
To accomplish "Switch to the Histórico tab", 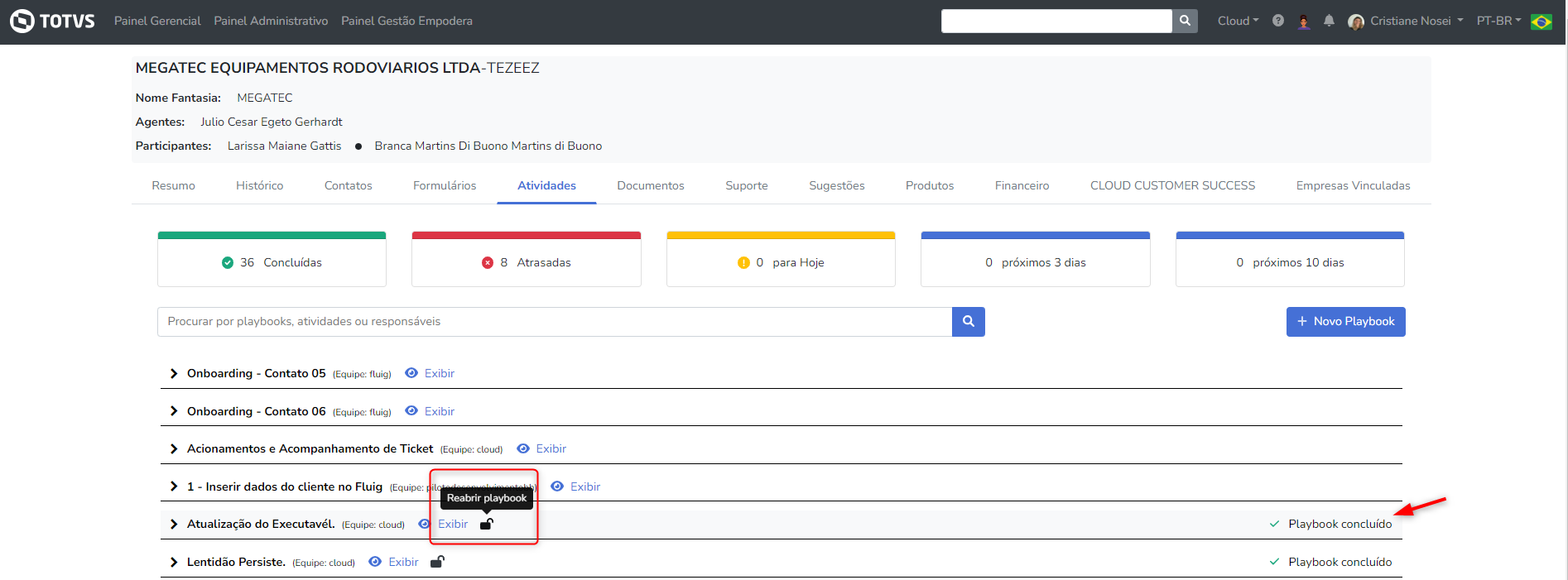I will 259,186.
